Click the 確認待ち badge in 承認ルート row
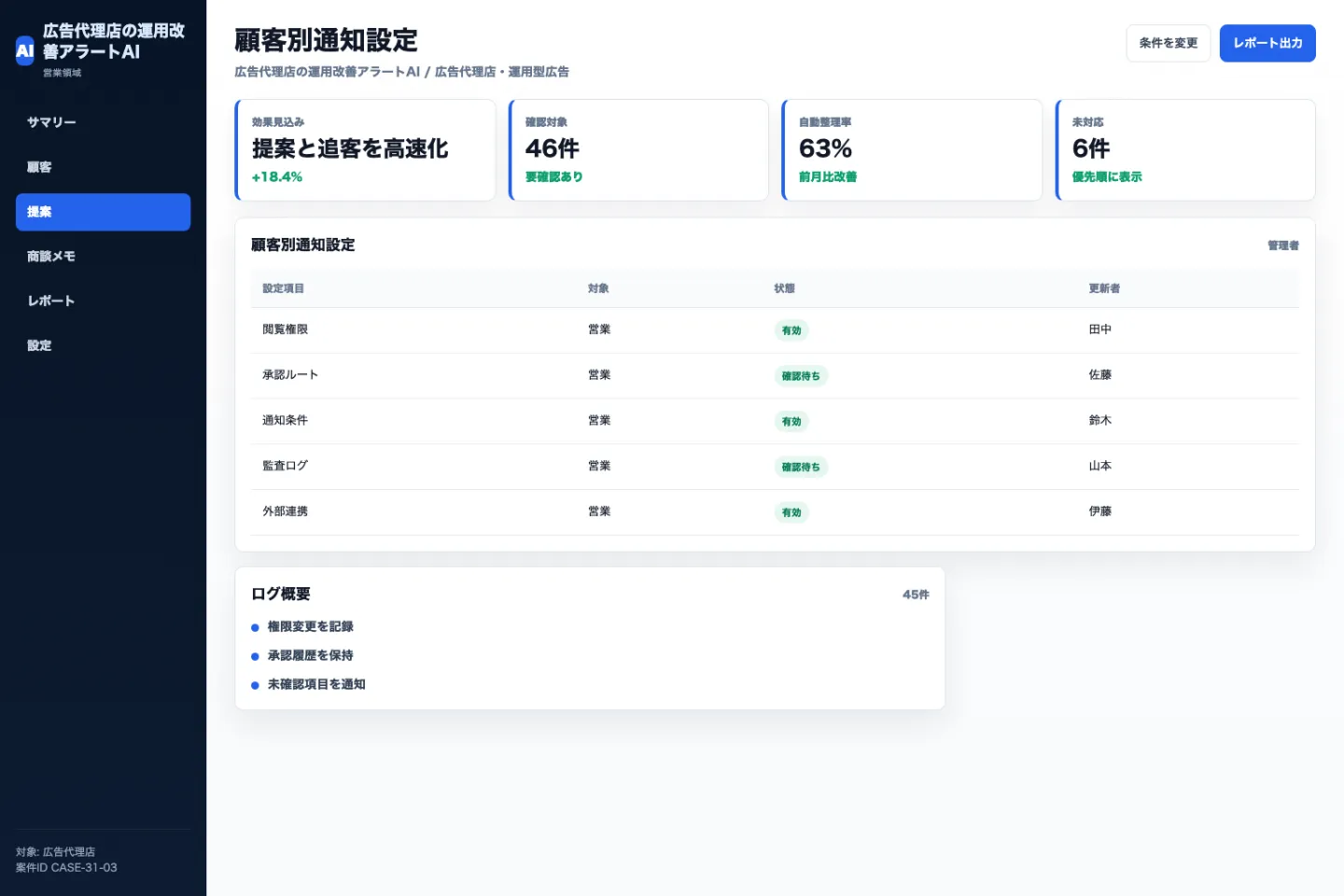Viewport: 1344px width, 896px height. click(x=801, y=376)
